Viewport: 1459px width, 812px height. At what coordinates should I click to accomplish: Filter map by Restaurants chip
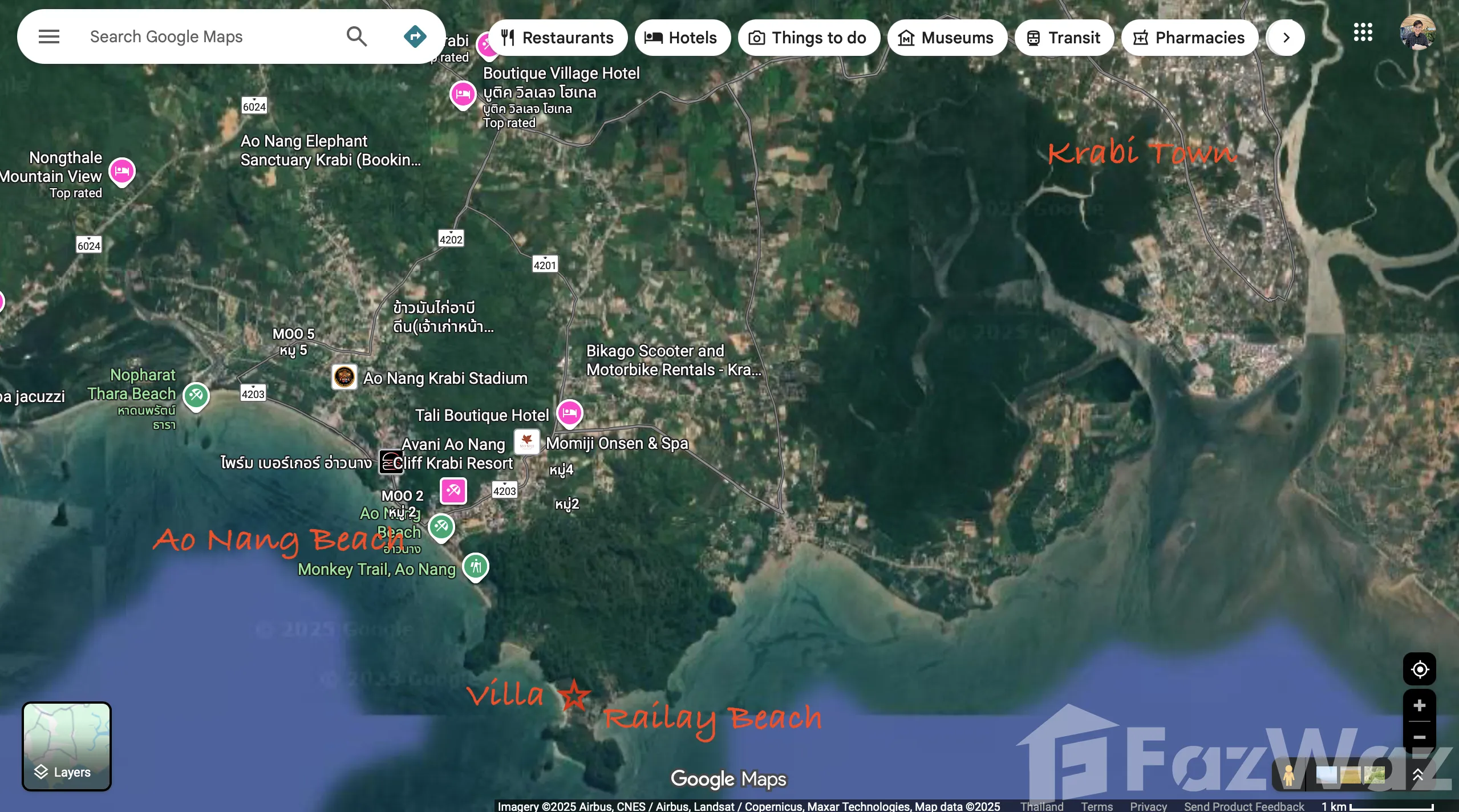click(557, 38)
